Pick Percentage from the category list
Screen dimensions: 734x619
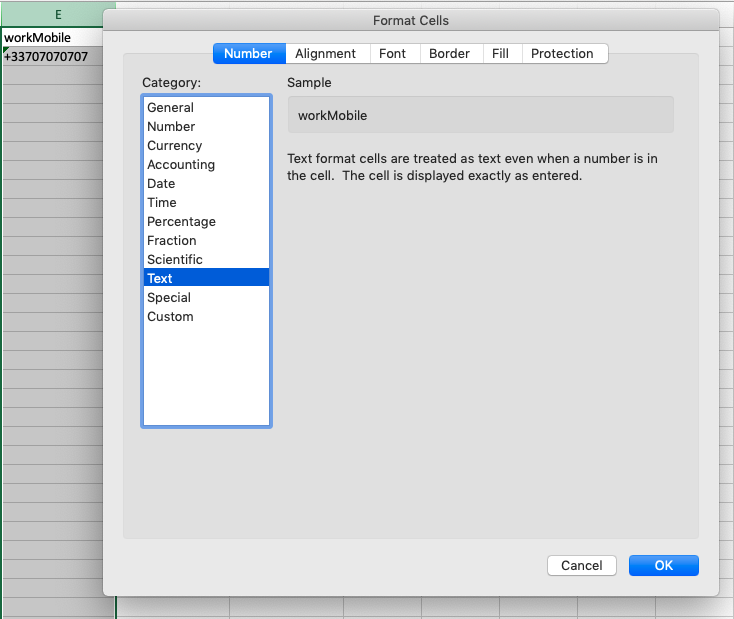pos(181,222)
